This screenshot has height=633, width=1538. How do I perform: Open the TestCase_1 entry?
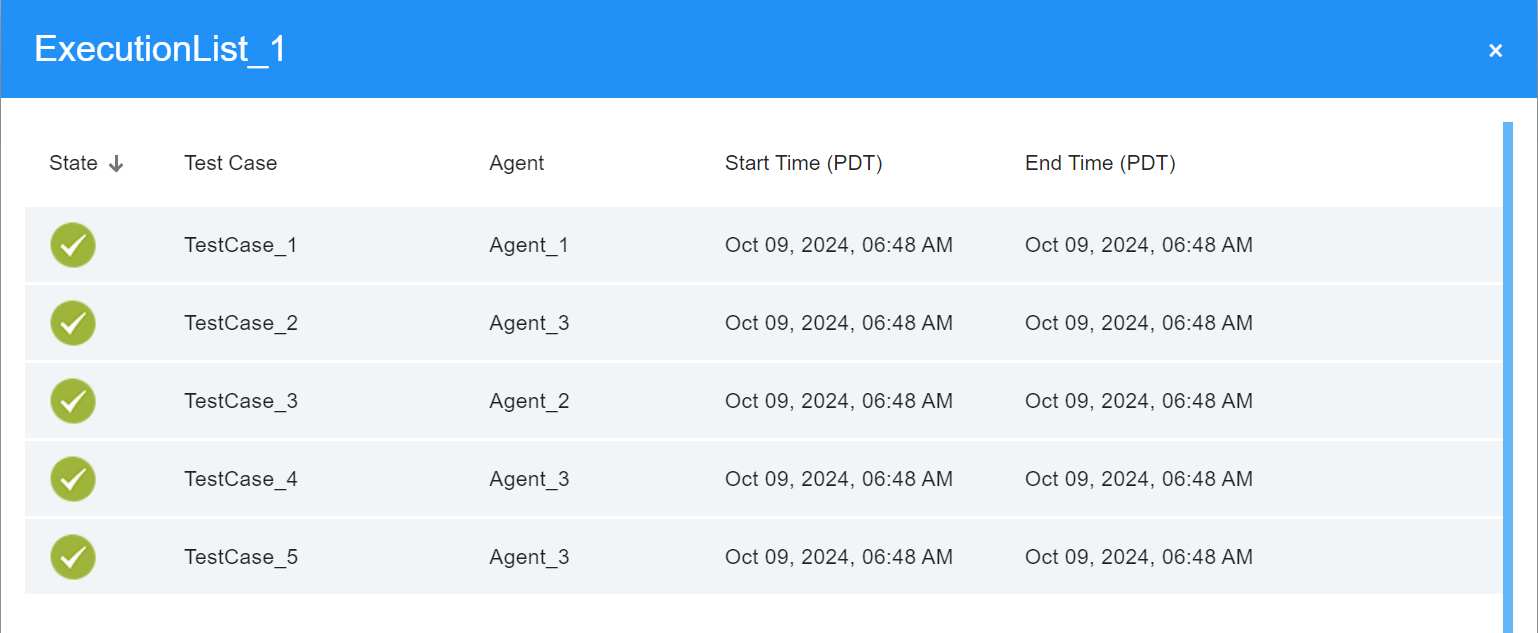pyautogui.click(x=240, y=245)
